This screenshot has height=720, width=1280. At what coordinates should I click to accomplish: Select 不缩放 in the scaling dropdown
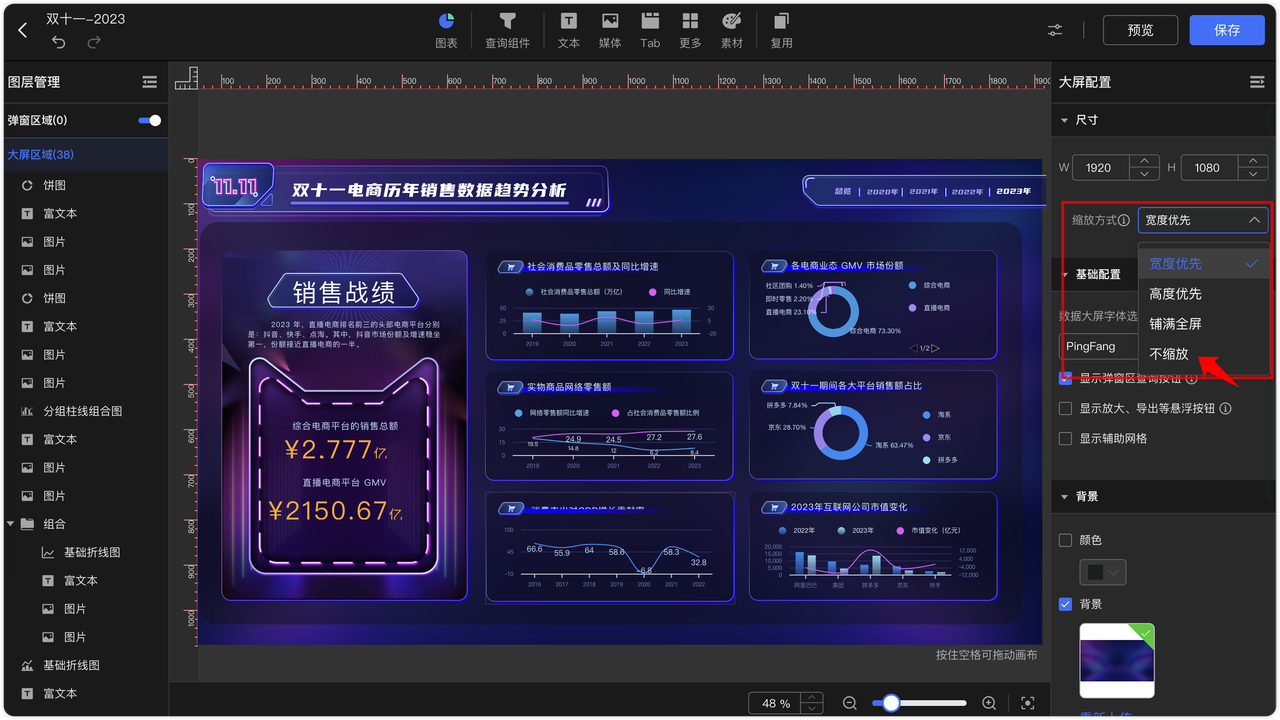pyautogui.click(x=1168, y=353)
